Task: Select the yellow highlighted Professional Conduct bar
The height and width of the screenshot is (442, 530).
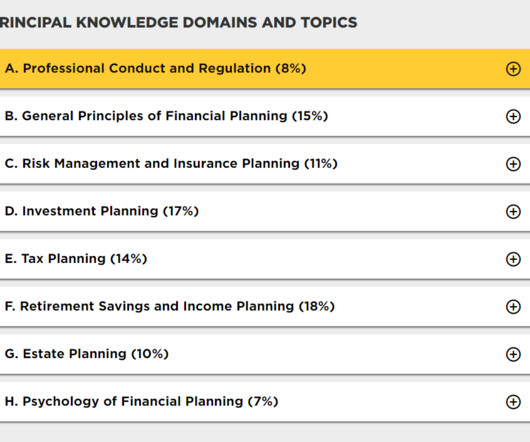Action: point(265,69)
